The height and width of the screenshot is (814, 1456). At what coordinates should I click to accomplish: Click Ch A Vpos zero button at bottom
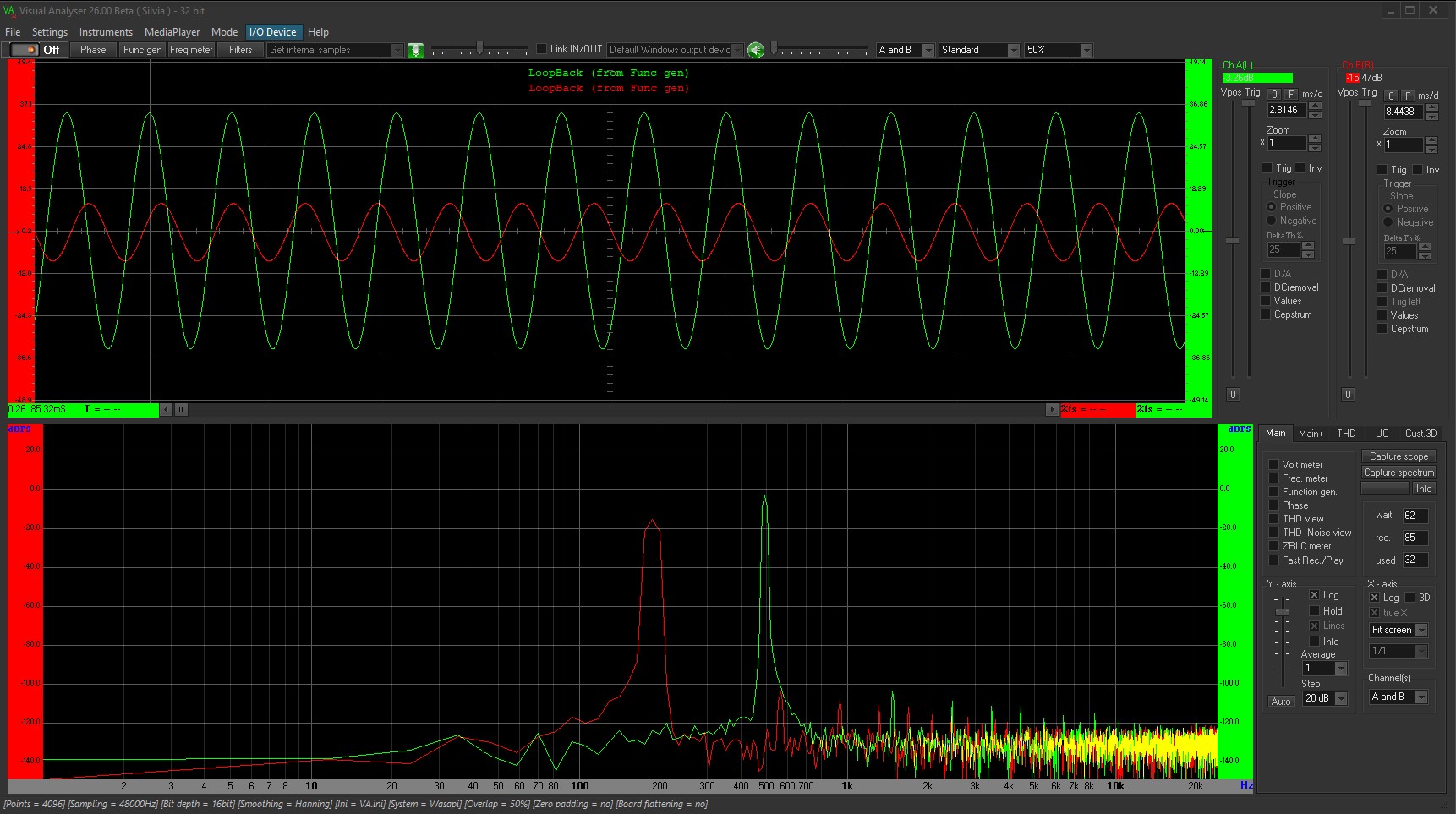coord(1233,395)
